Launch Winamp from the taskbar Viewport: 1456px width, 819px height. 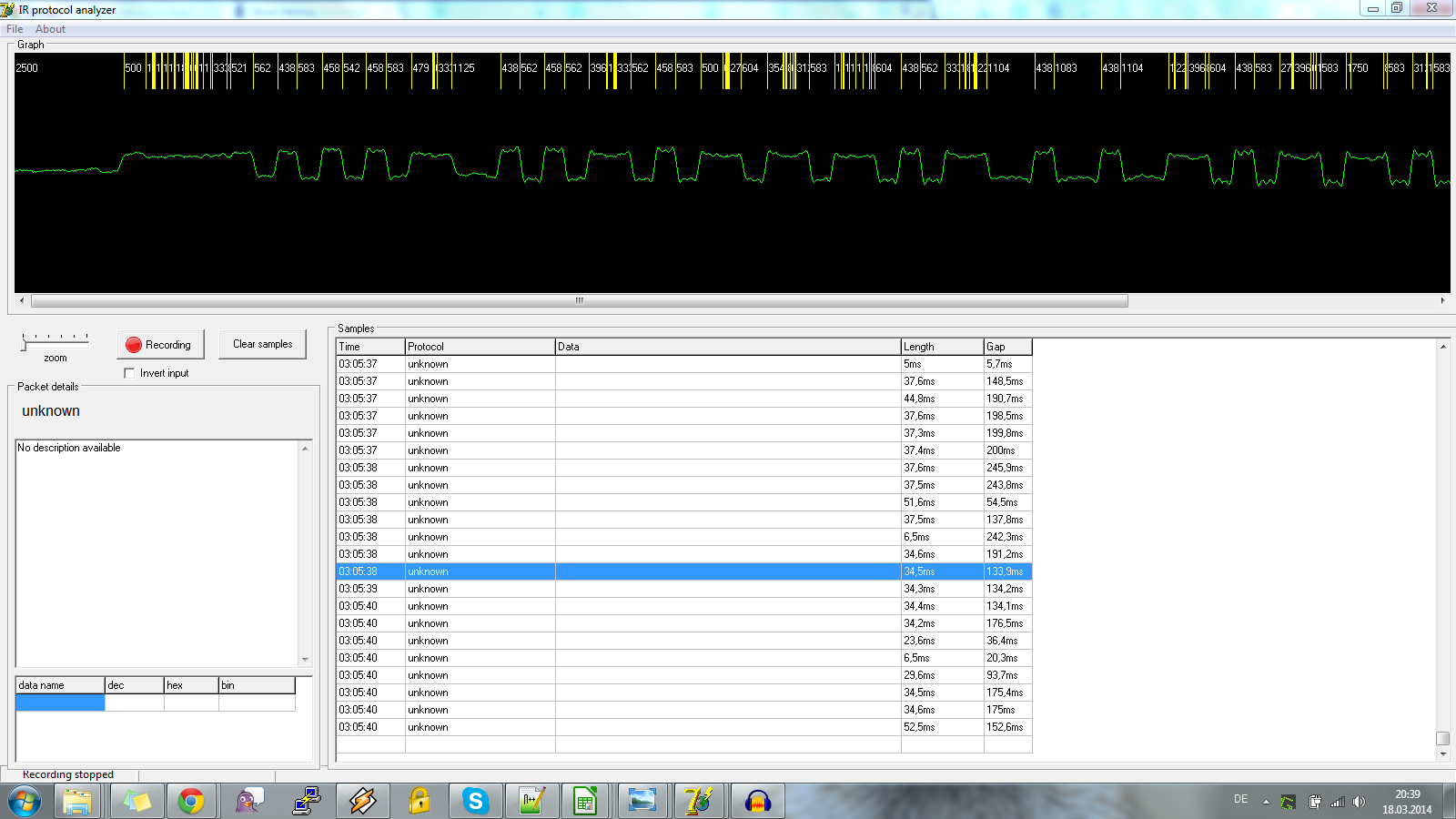363,801
